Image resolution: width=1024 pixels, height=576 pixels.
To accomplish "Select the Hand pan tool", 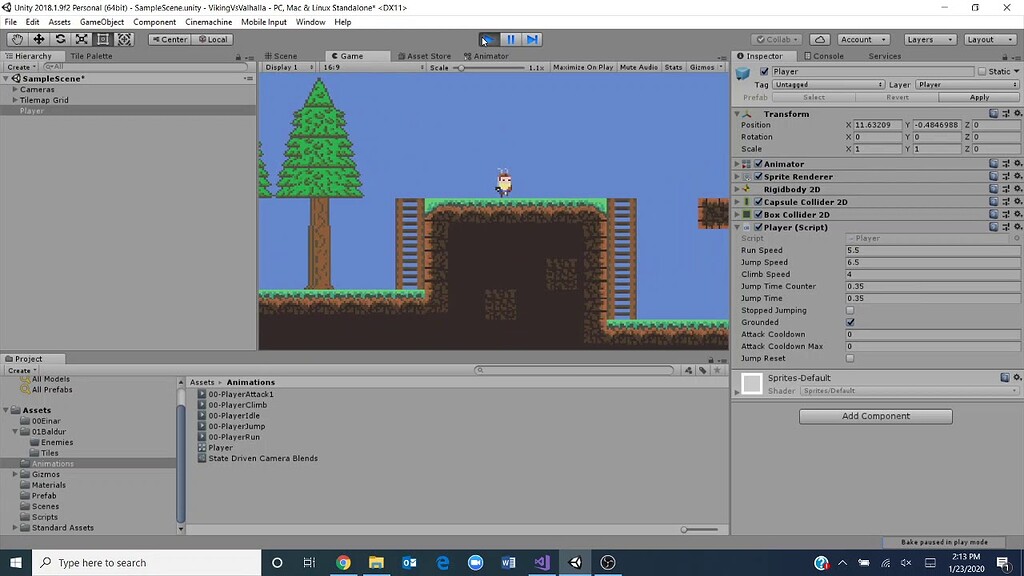I will pyautogui.click(x=16, y=40).
